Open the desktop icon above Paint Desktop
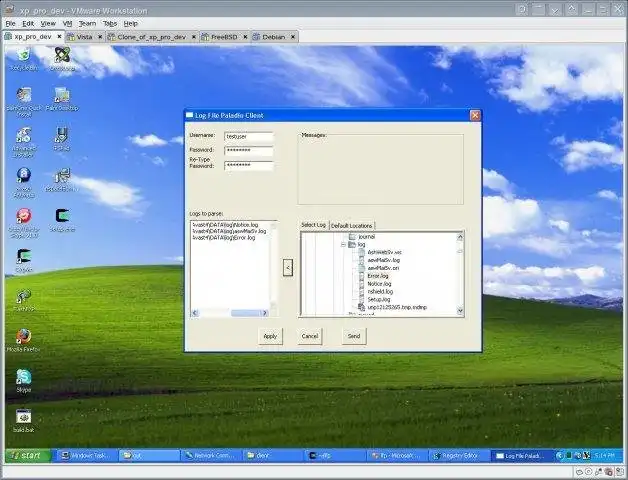The image size is (628, 480). point(62,55)
